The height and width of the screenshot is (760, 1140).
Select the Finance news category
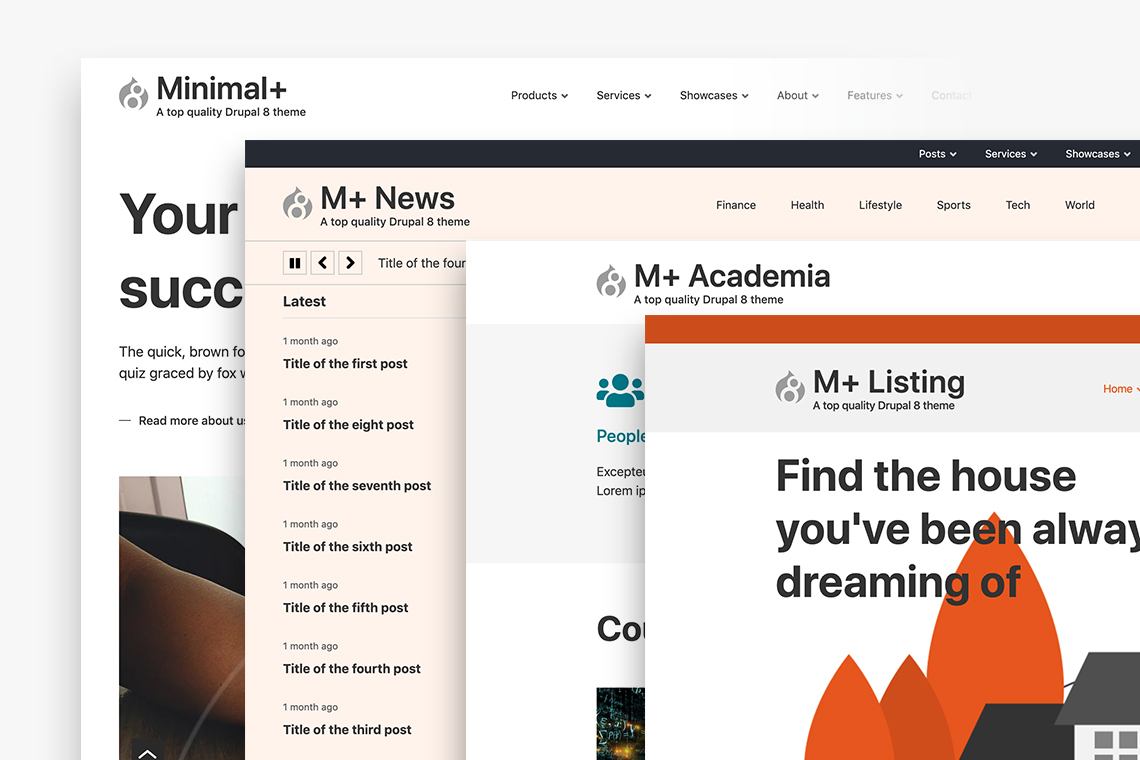click(736, 205)
